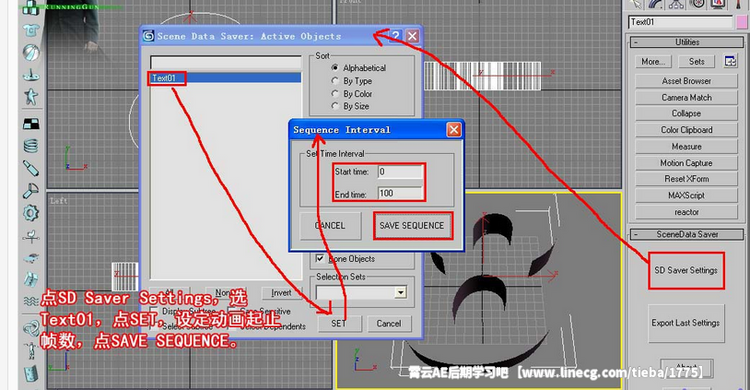Click reactor Rigid Body Collection icon
The image size is (750, 390).
coord(31,7)
